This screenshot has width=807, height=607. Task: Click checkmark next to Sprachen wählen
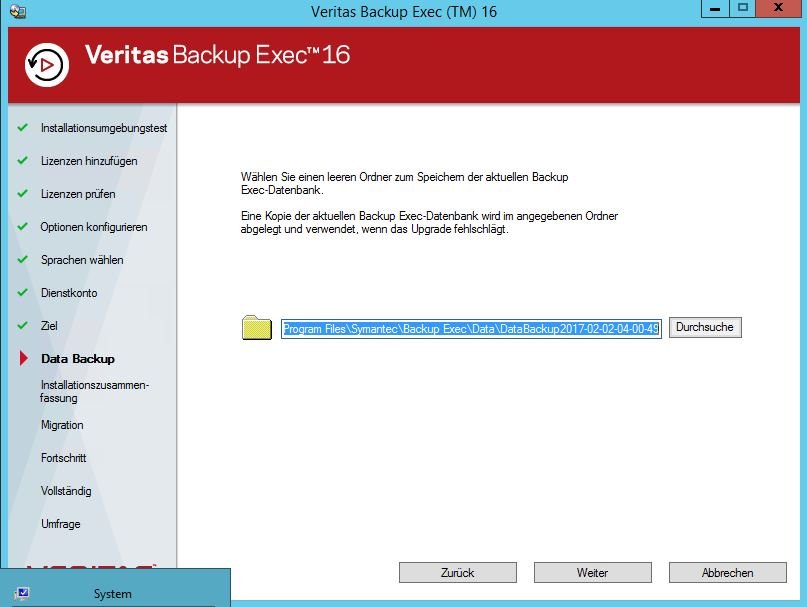(x=23, y=259)
